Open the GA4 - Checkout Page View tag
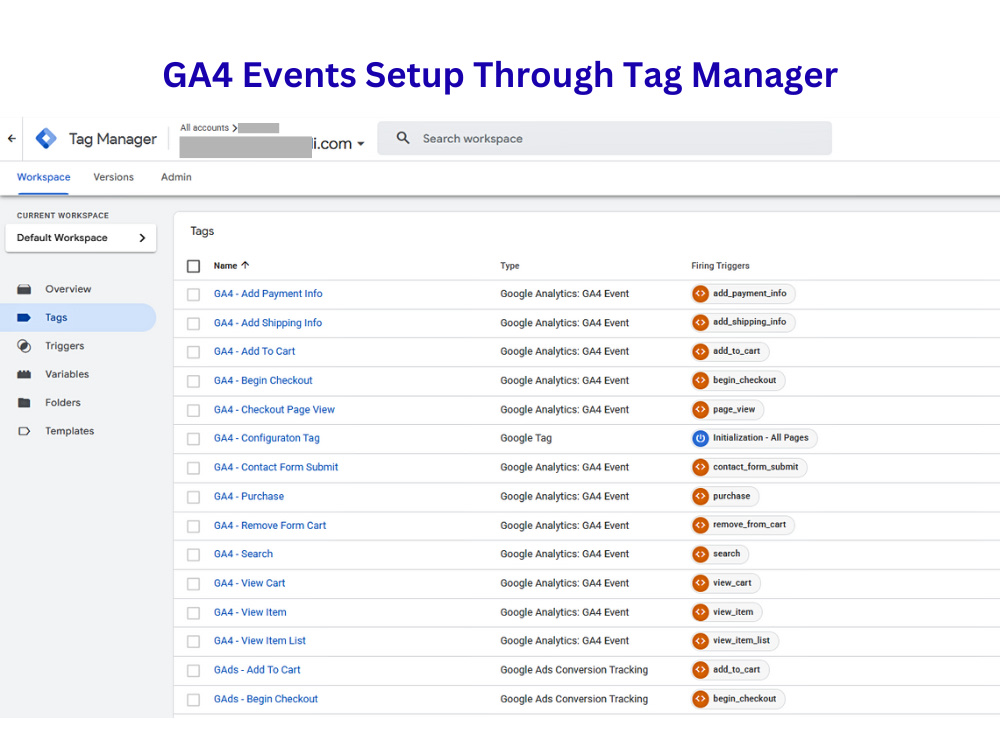This screenshot has height=750, width=1000. 274,409
